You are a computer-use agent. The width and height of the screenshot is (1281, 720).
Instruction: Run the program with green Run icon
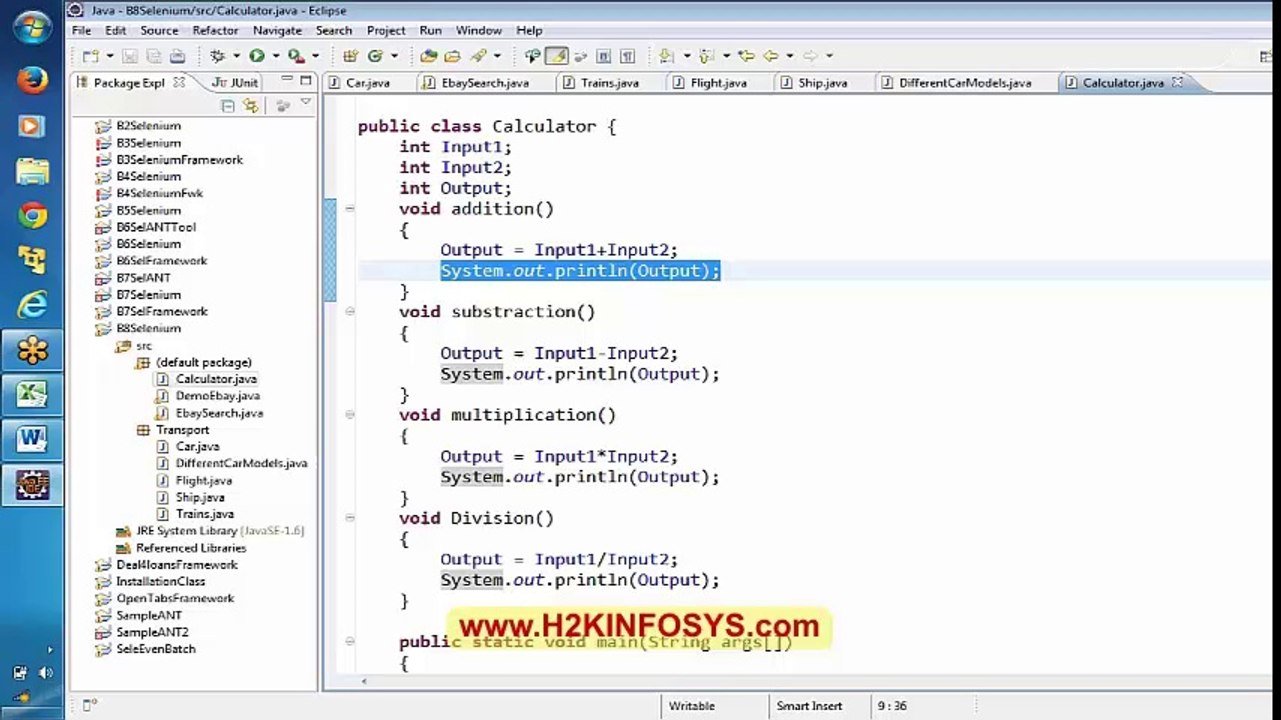click(x=256, y=56)
